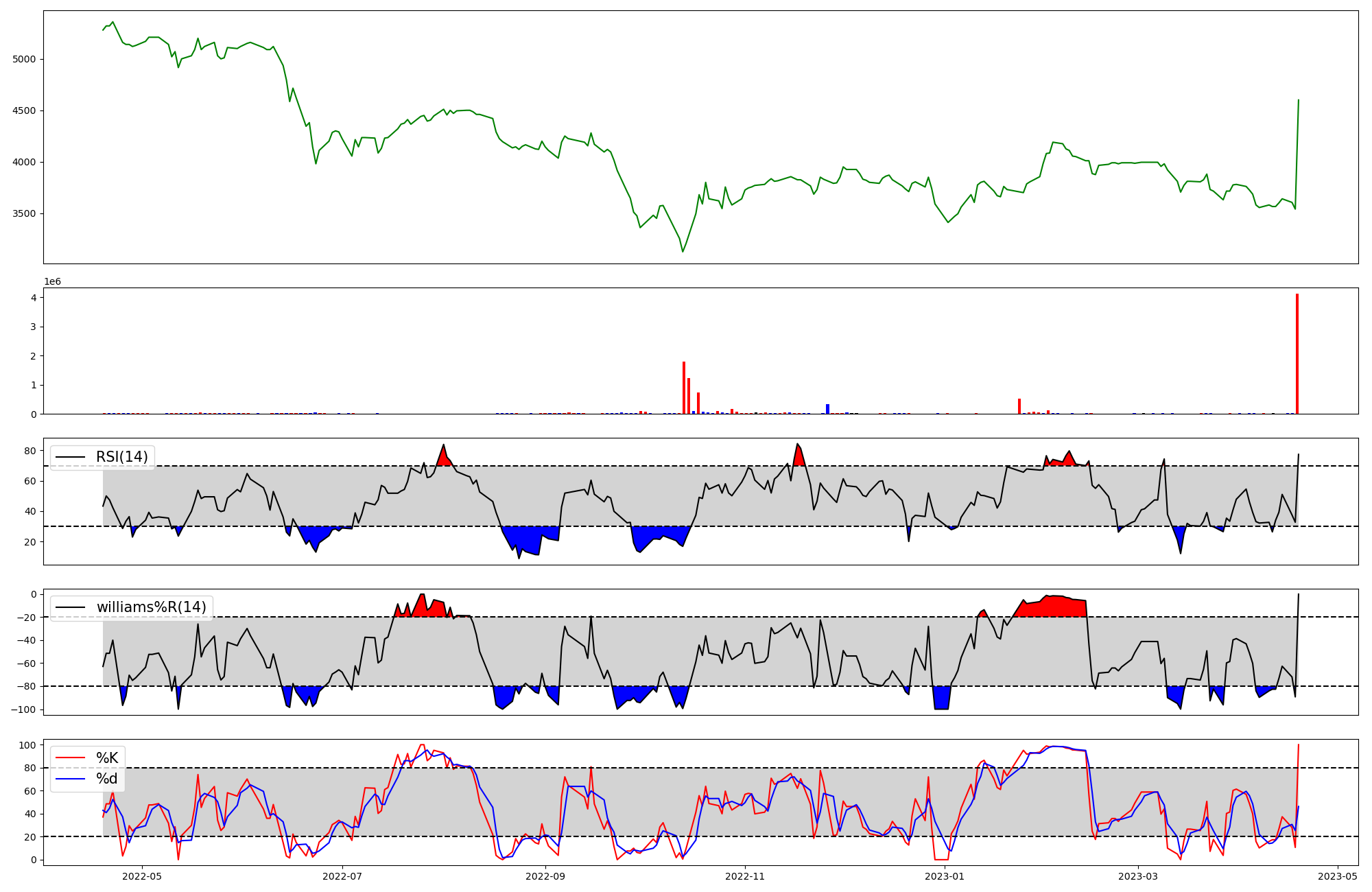Click the RSI(14) legend entry
The image size is (1372, 892).
(x=121, y=457)
